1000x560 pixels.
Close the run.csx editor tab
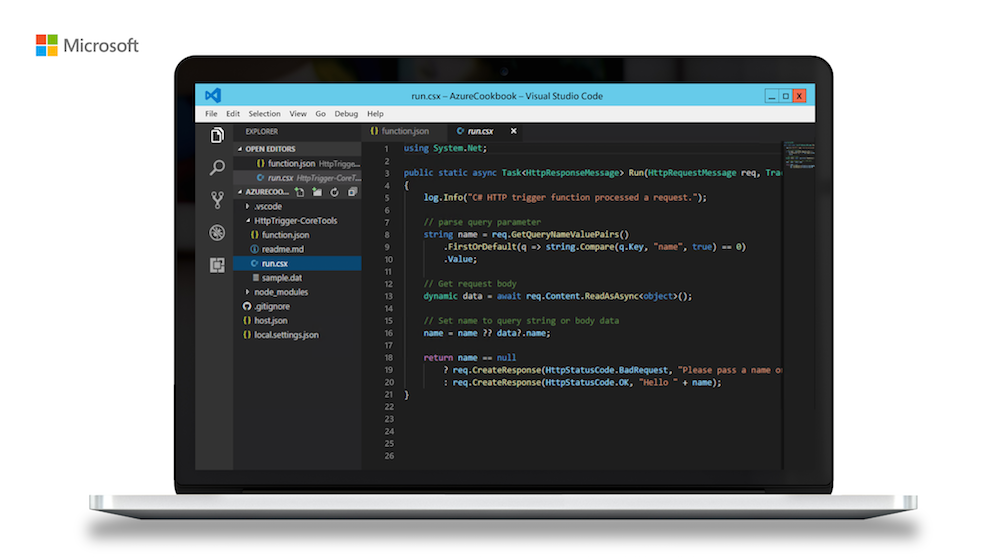pyautogui.click(x=513, y=131)
